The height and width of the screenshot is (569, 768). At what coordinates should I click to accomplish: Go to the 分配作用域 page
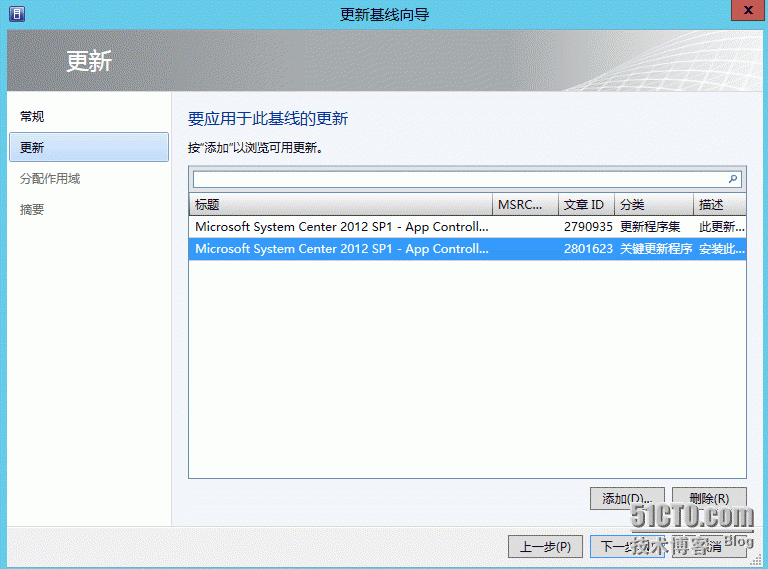(49, 179)
